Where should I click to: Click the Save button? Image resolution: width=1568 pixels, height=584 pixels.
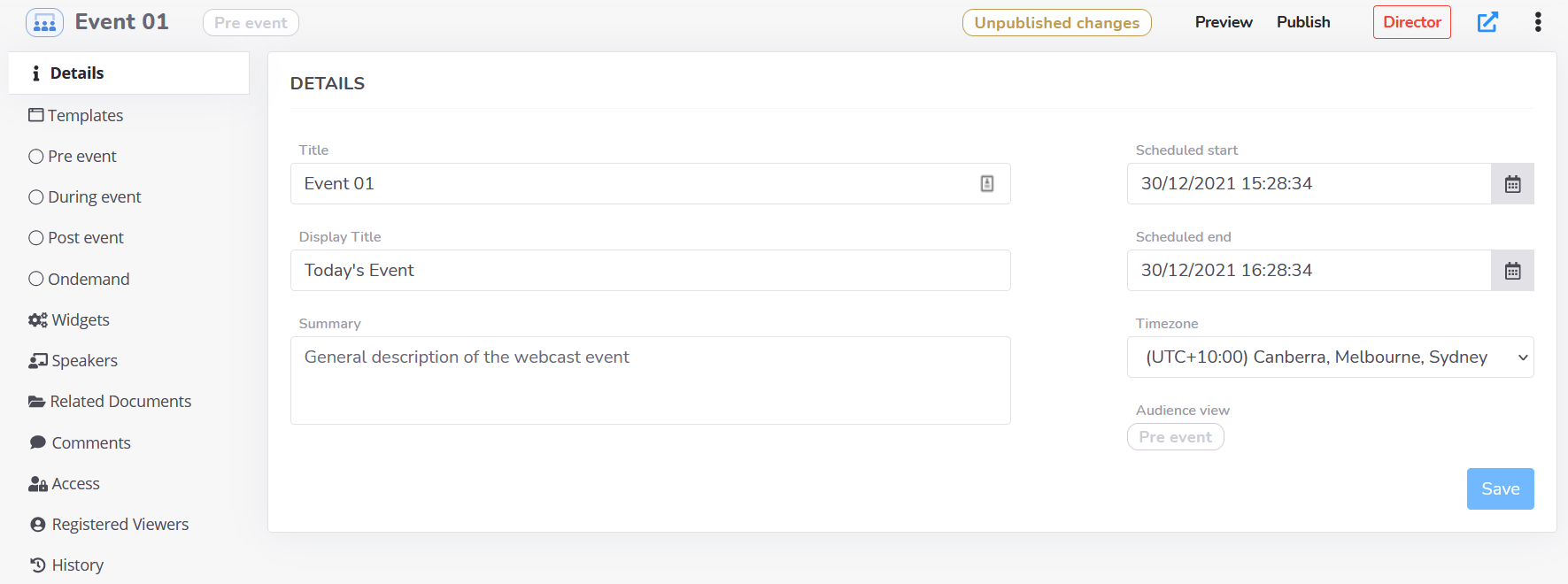tap(1500, 489)
